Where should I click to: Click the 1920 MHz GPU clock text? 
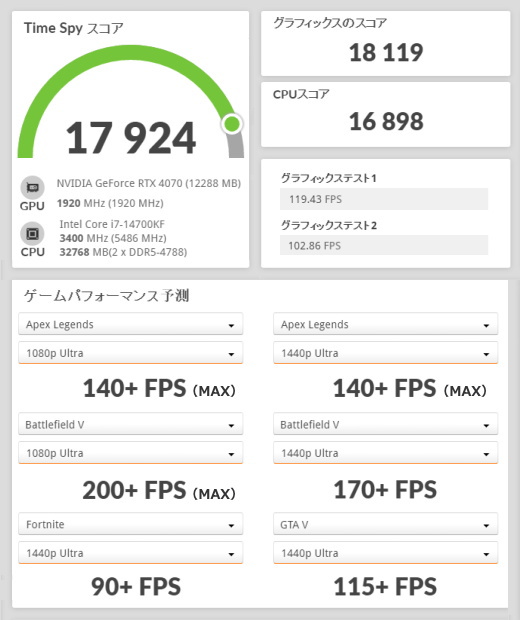pyautogui.click(x=110, y=203)
